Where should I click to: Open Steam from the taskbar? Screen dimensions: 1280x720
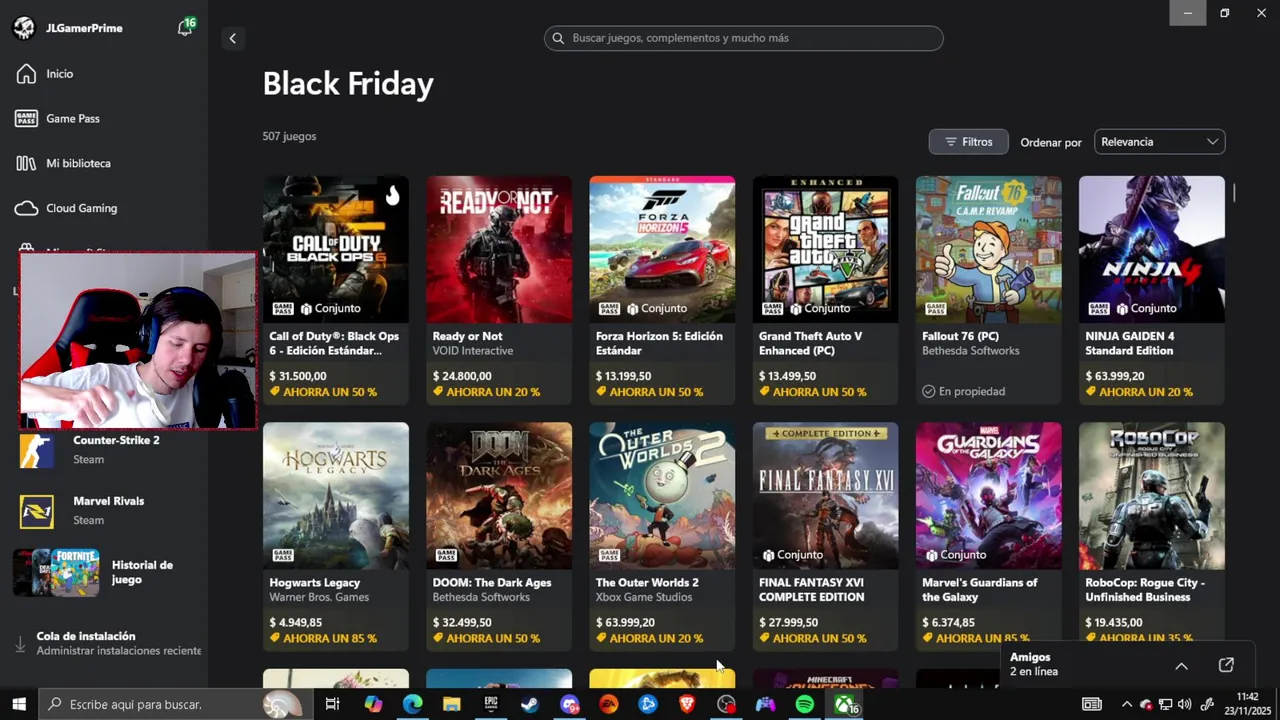pyautogui.click(x=530, y=704)
